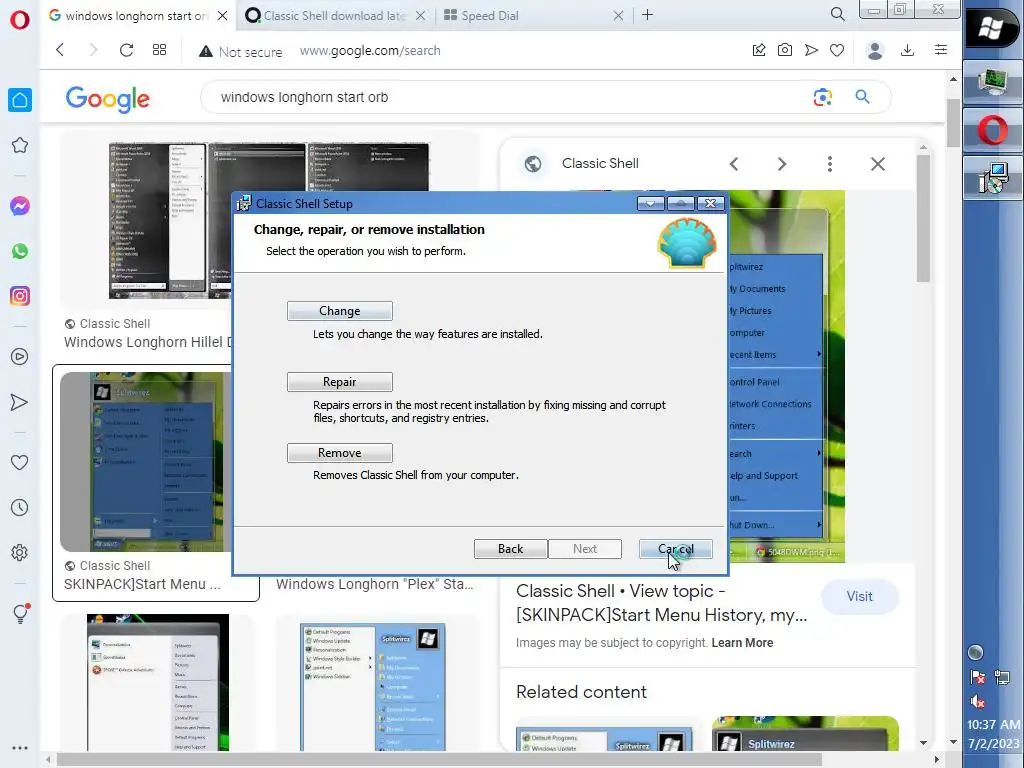Open the Learn More copyright link

[x=742, y=643]
